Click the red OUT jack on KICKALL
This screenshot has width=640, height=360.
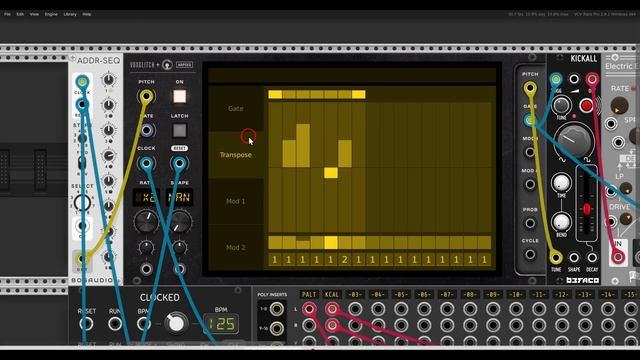(592, 79)
